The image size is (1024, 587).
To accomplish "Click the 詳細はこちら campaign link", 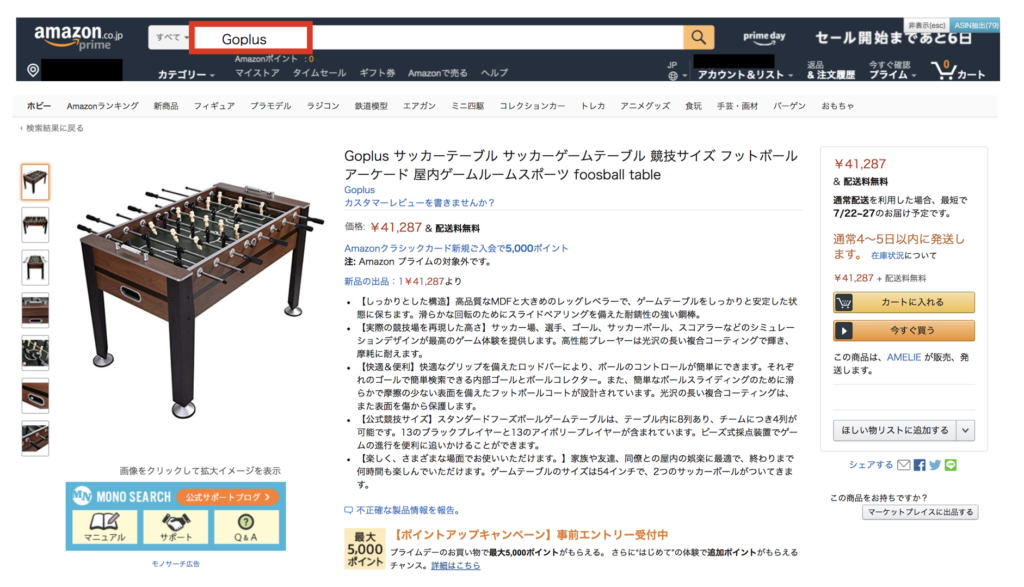I will pos(455,565).
